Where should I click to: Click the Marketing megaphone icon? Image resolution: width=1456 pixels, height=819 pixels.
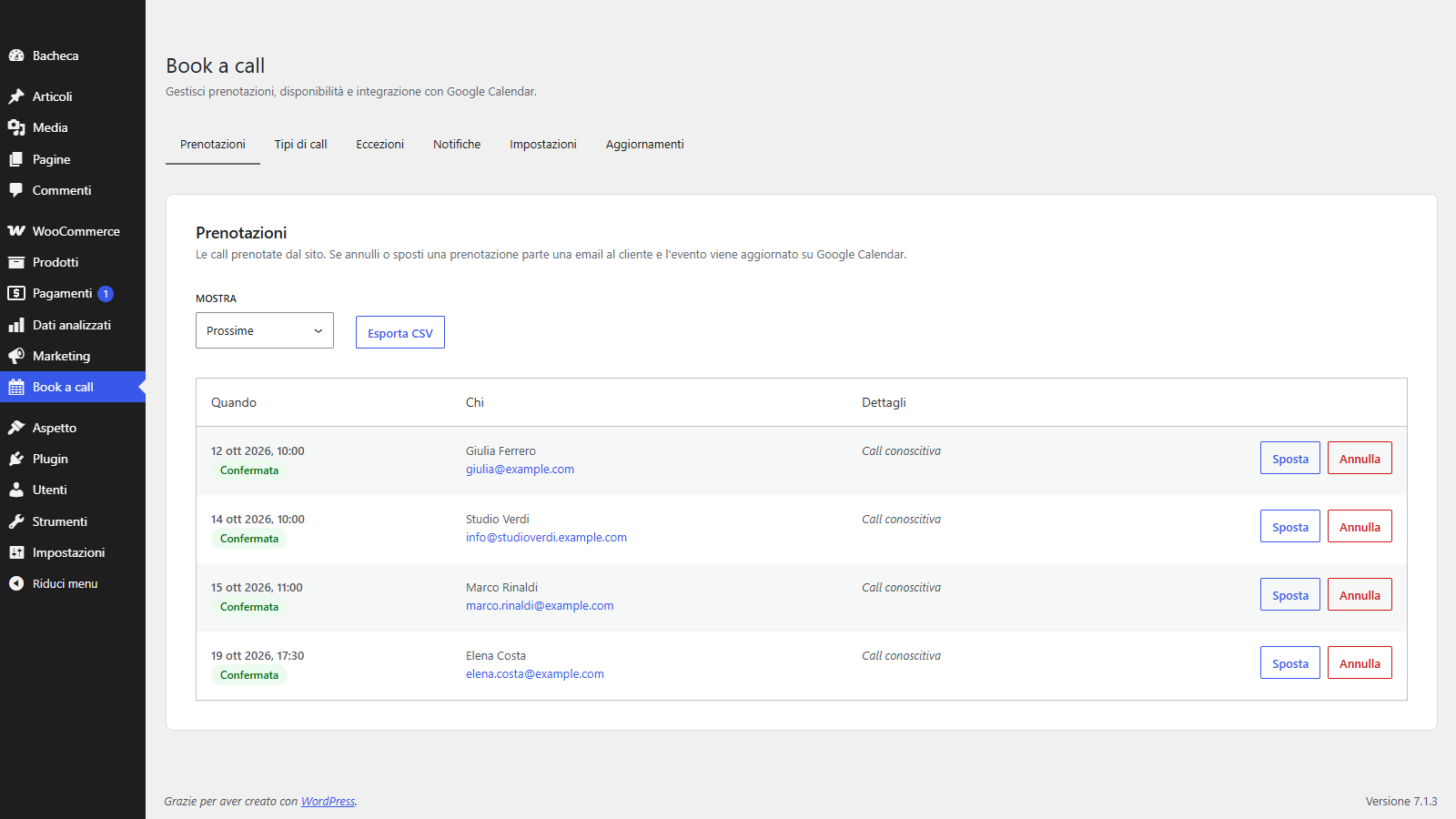coord(16,356)
